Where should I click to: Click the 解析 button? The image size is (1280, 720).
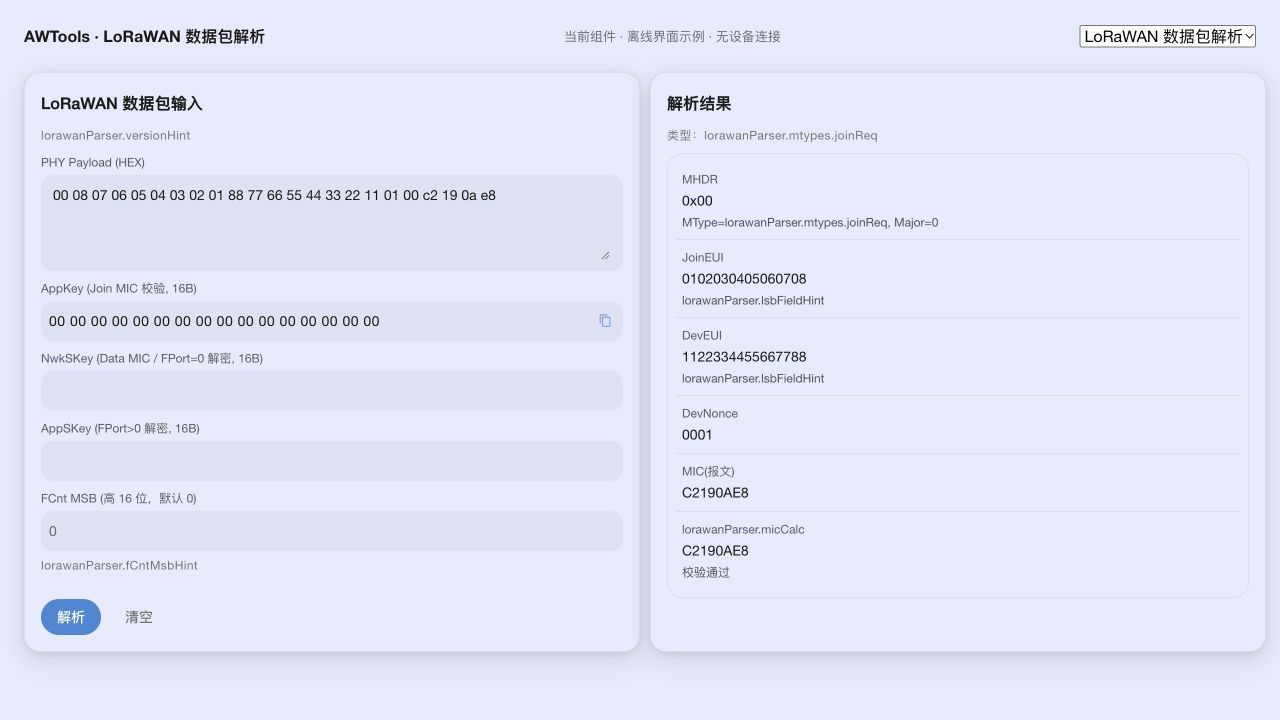point(71,617)
